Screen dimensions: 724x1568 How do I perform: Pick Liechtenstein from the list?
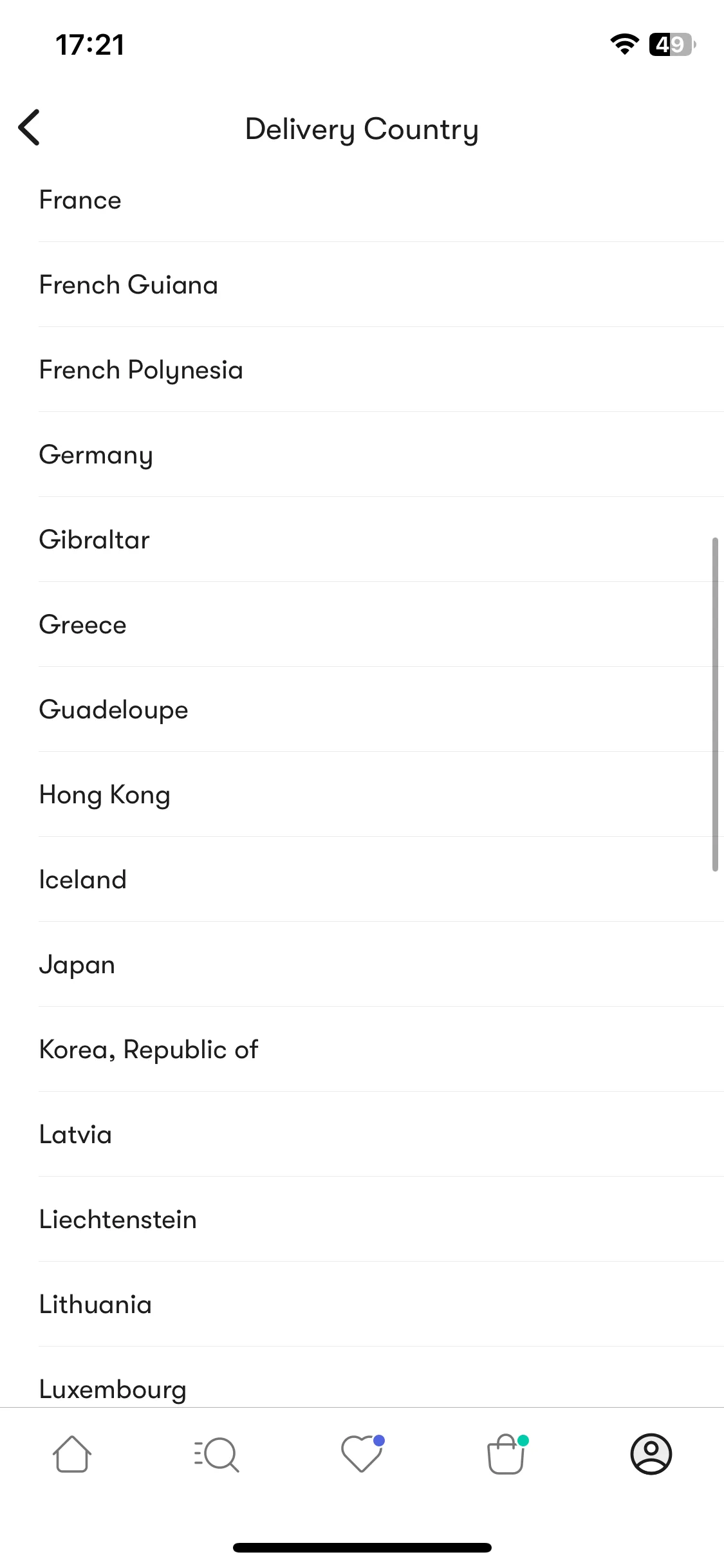[x=381, y=1220]
